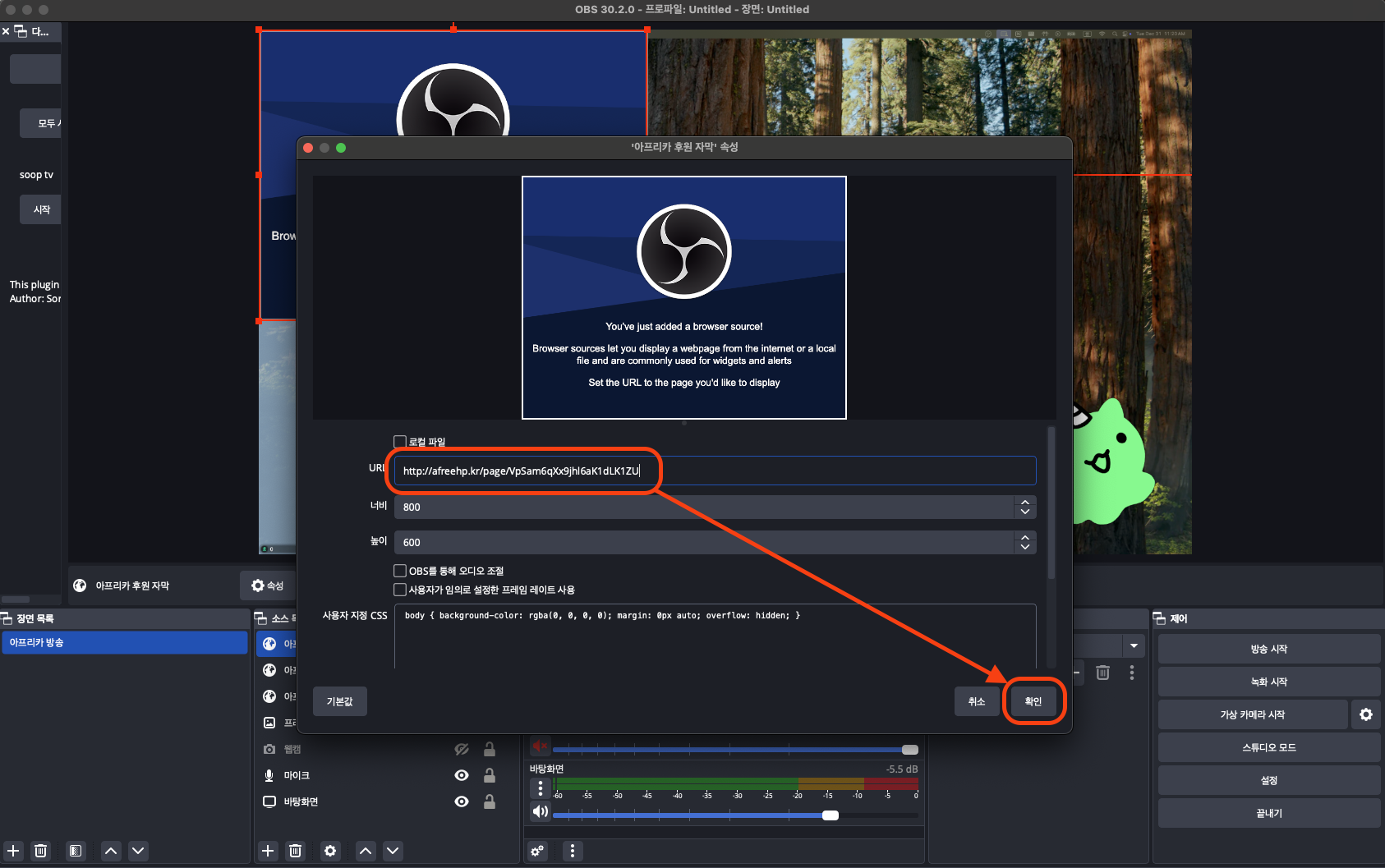This screenshot has width=1385, height=868.
Task: Click the 장면 목록 dock icon
Action: (x=7, y=618)
